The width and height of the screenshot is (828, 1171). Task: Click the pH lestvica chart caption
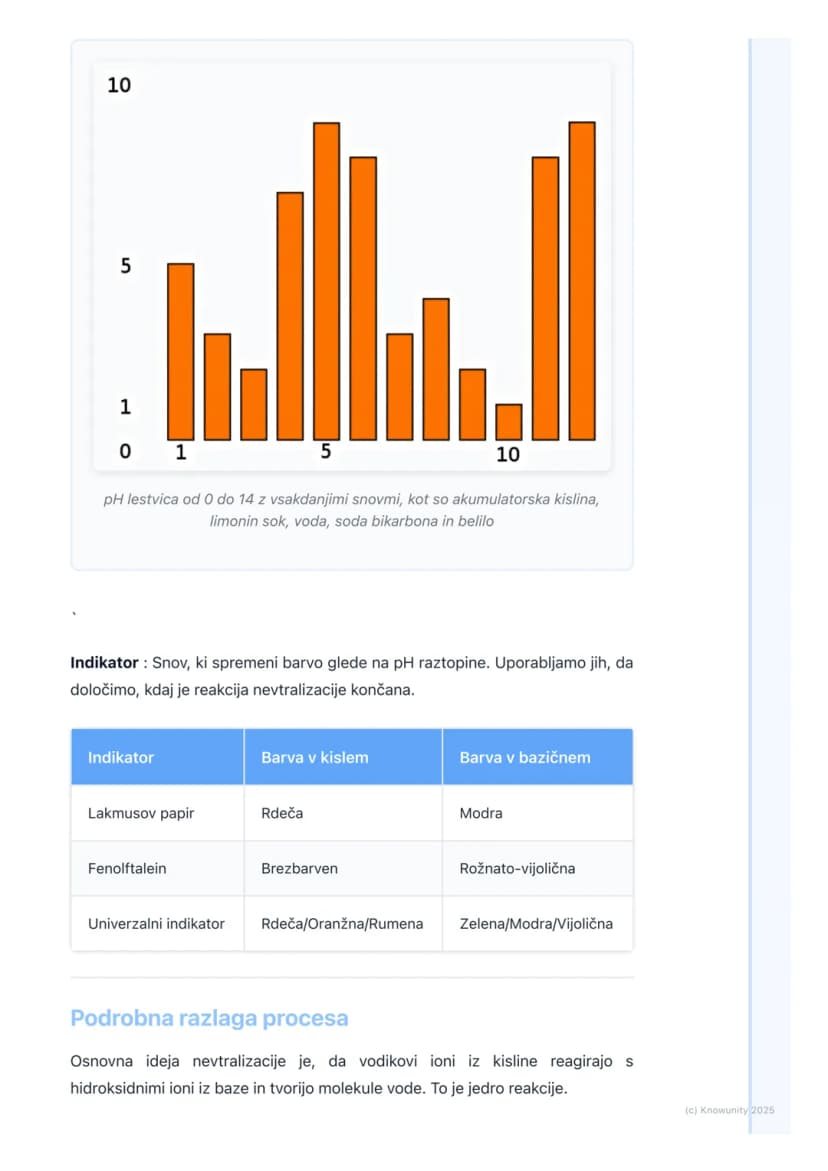click(352, 510)
